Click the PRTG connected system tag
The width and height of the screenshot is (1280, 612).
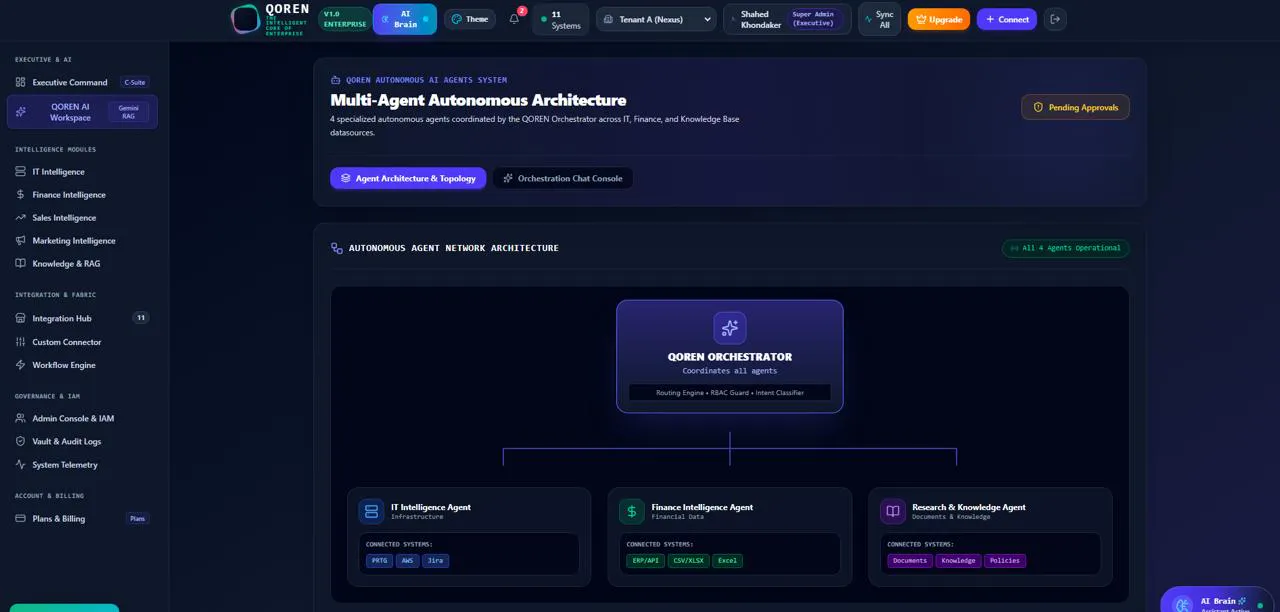[x=380, y=561]
